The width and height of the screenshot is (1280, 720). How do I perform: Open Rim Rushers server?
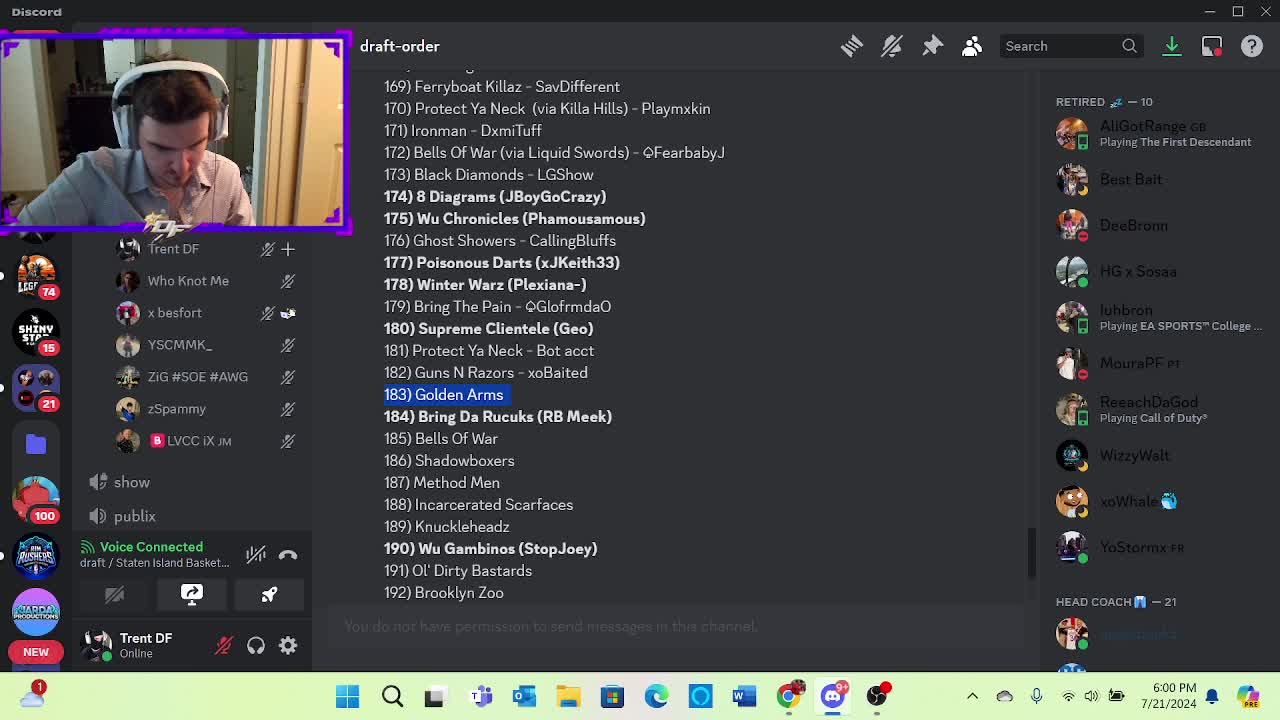(x=36, y=554)
